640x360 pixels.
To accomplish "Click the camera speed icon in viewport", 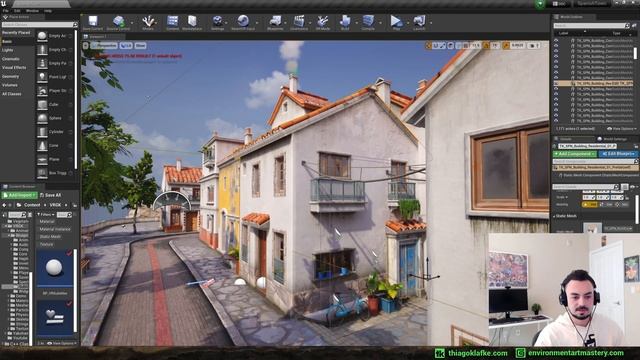I will (x=533, y=46).
